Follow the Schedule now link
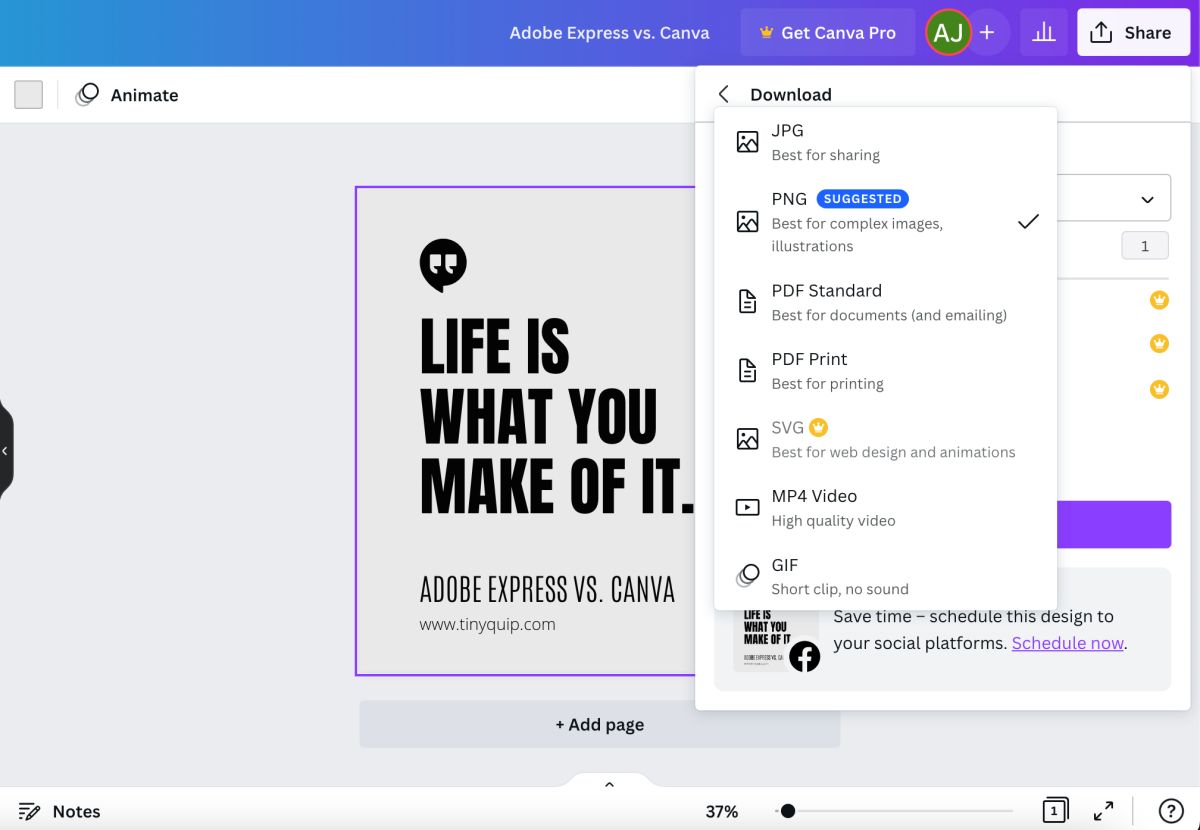The width and height of the screenshot is (1200, 830). (1068, 643)
